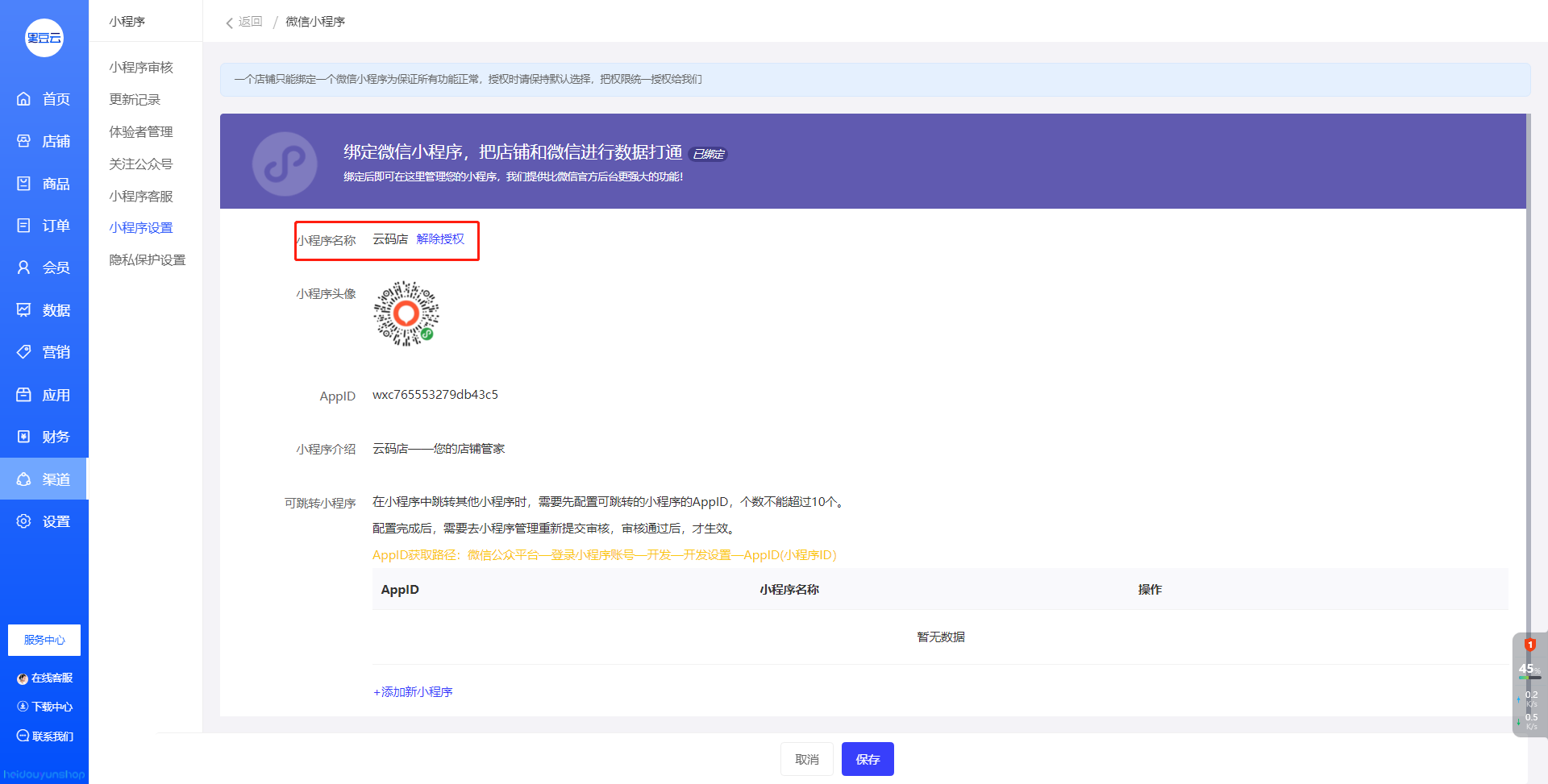Open 渠道 channel icon in sidebar

(23, 479)
